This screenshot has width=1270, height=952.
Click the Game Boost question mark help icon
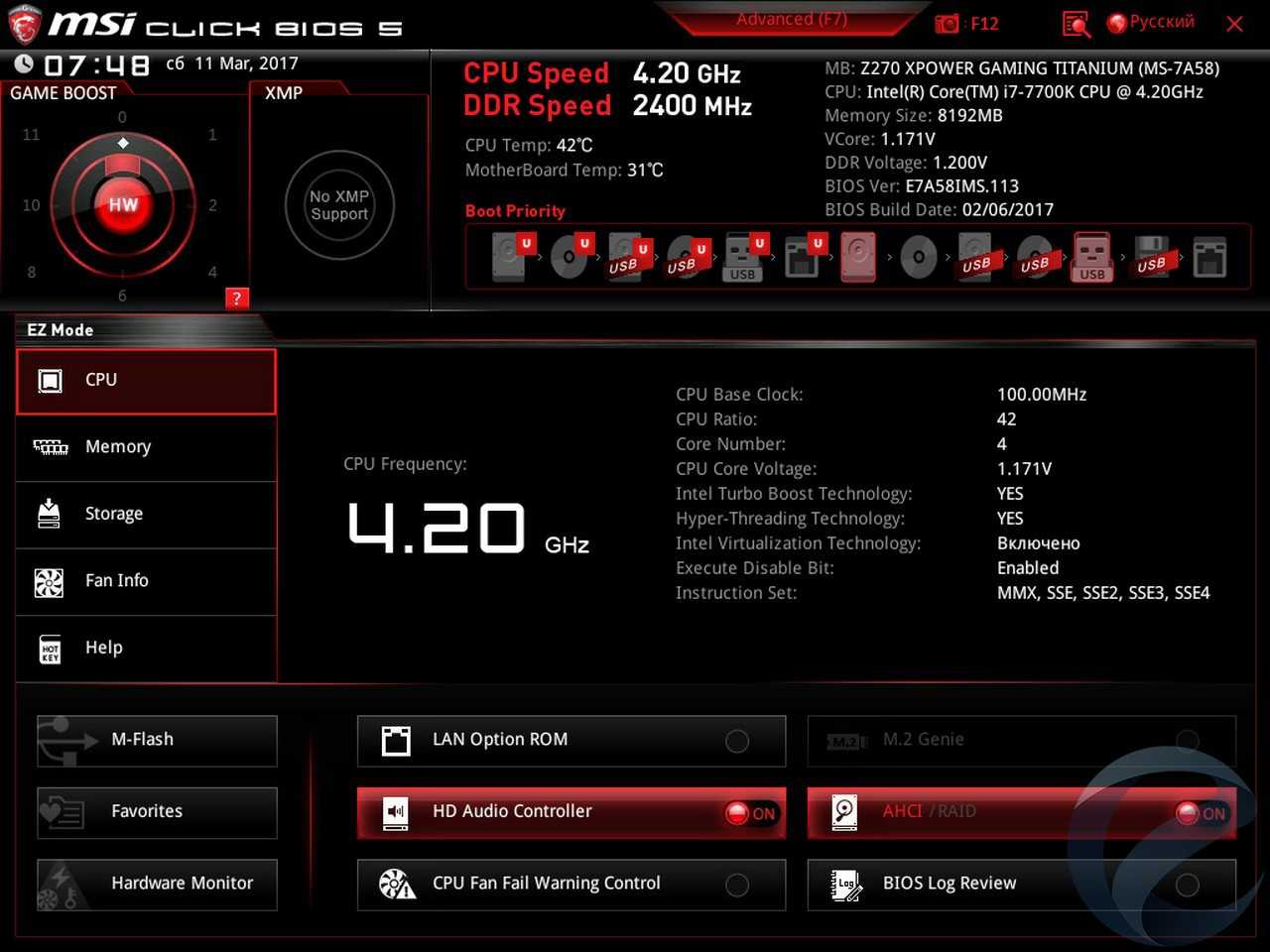click(x=236, y=297)
